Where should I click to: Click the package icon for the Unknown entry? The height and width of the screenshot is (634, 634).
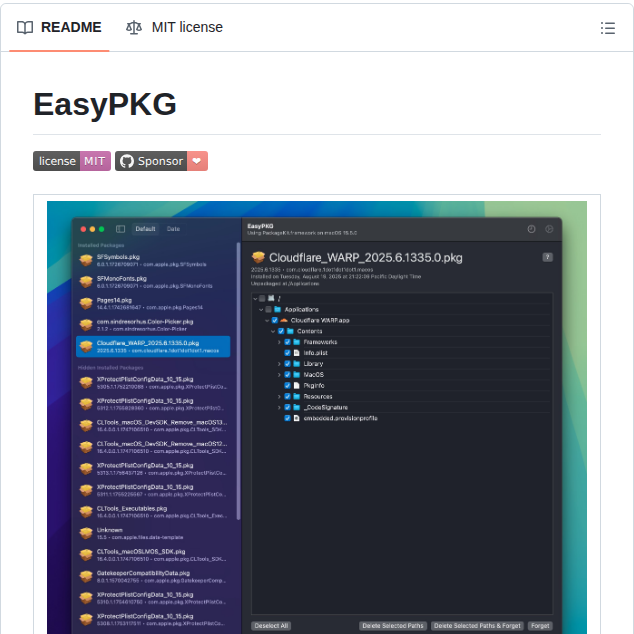pyautogui.click(x=86, y=533)
